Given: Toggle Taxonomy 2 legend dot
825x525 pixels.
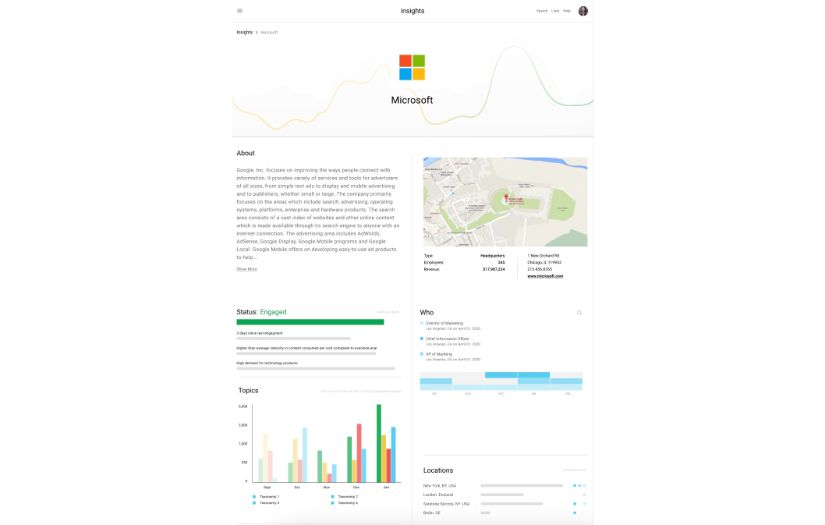Looking at the screenshot, I should pyautogui.click(x=333, y=497).
